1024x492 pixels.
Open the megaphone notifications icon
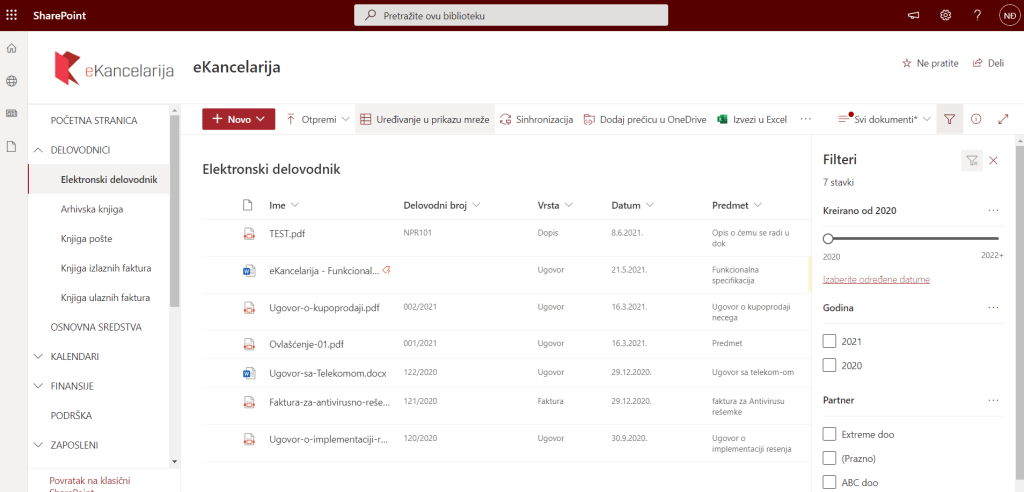coord(913,15)
